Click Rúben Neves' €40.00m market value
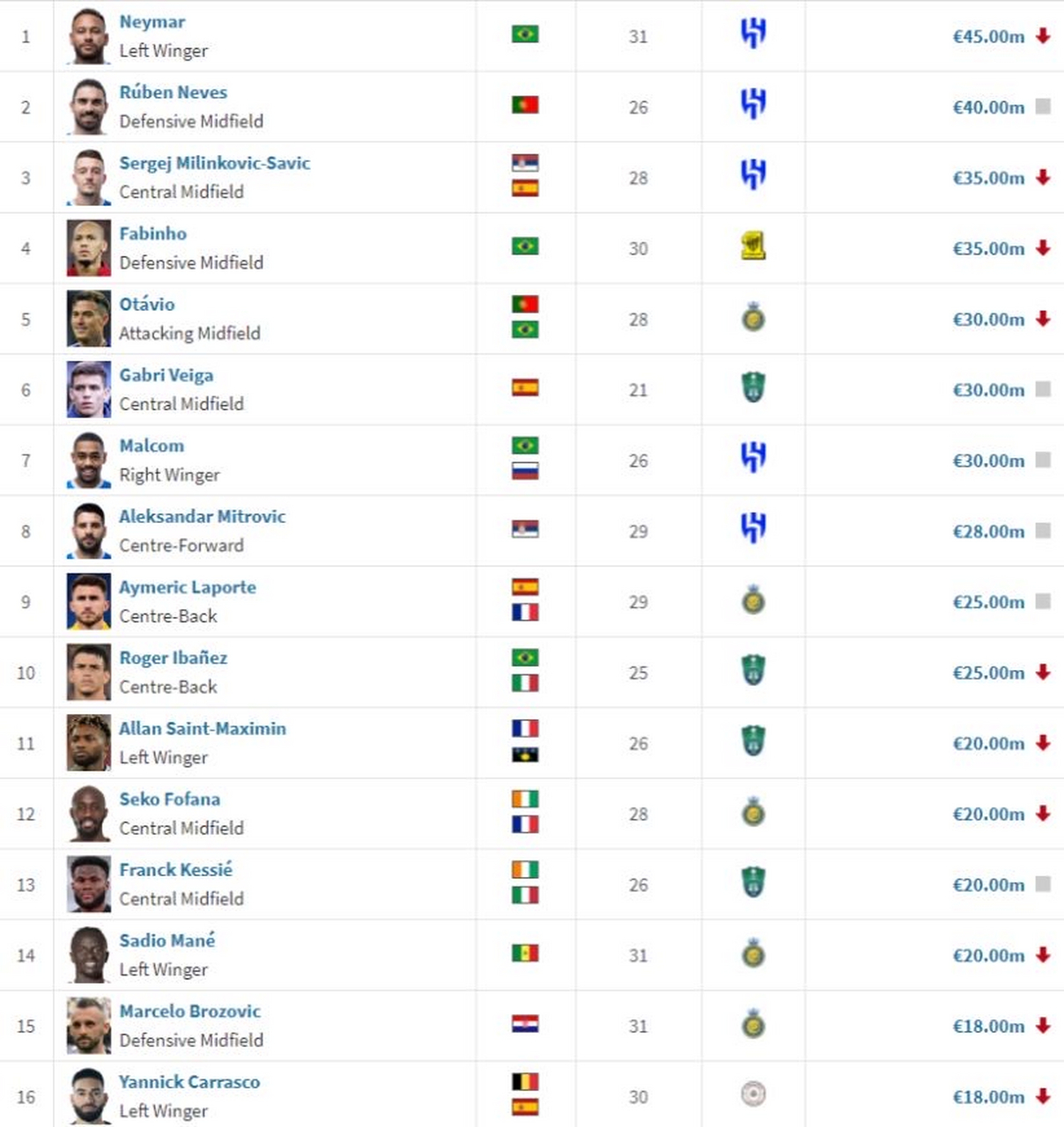The height and width of the screenshot is (1127, 1064). [x=988, y=107]
